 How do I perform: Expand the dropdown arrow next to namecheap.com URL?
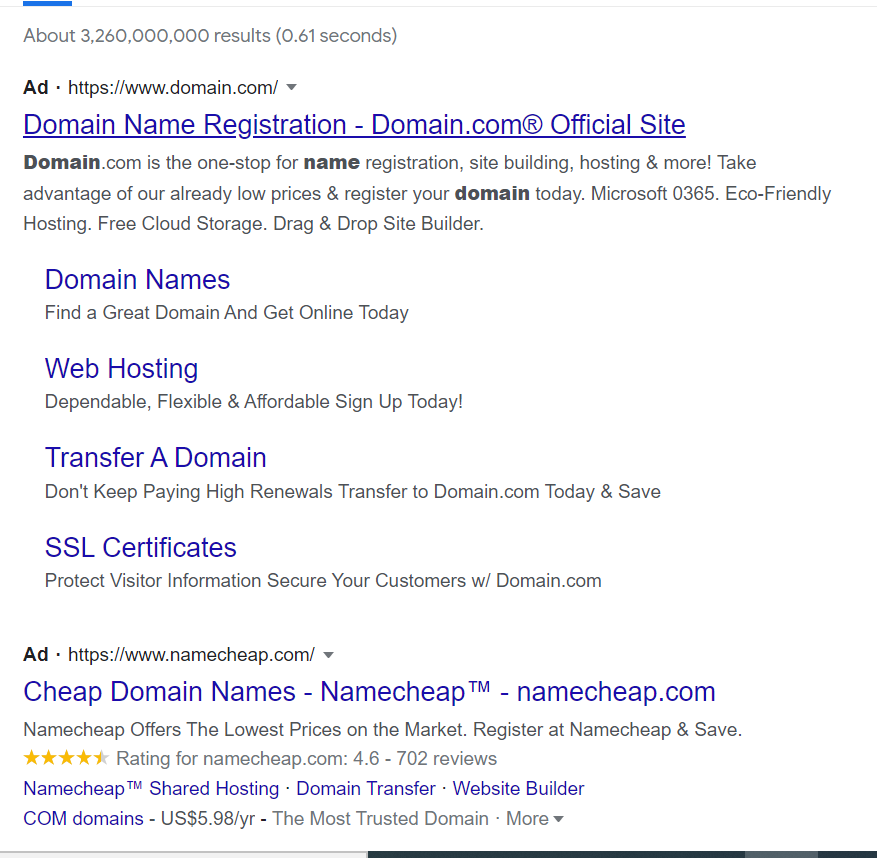click(x=329, y=655)
